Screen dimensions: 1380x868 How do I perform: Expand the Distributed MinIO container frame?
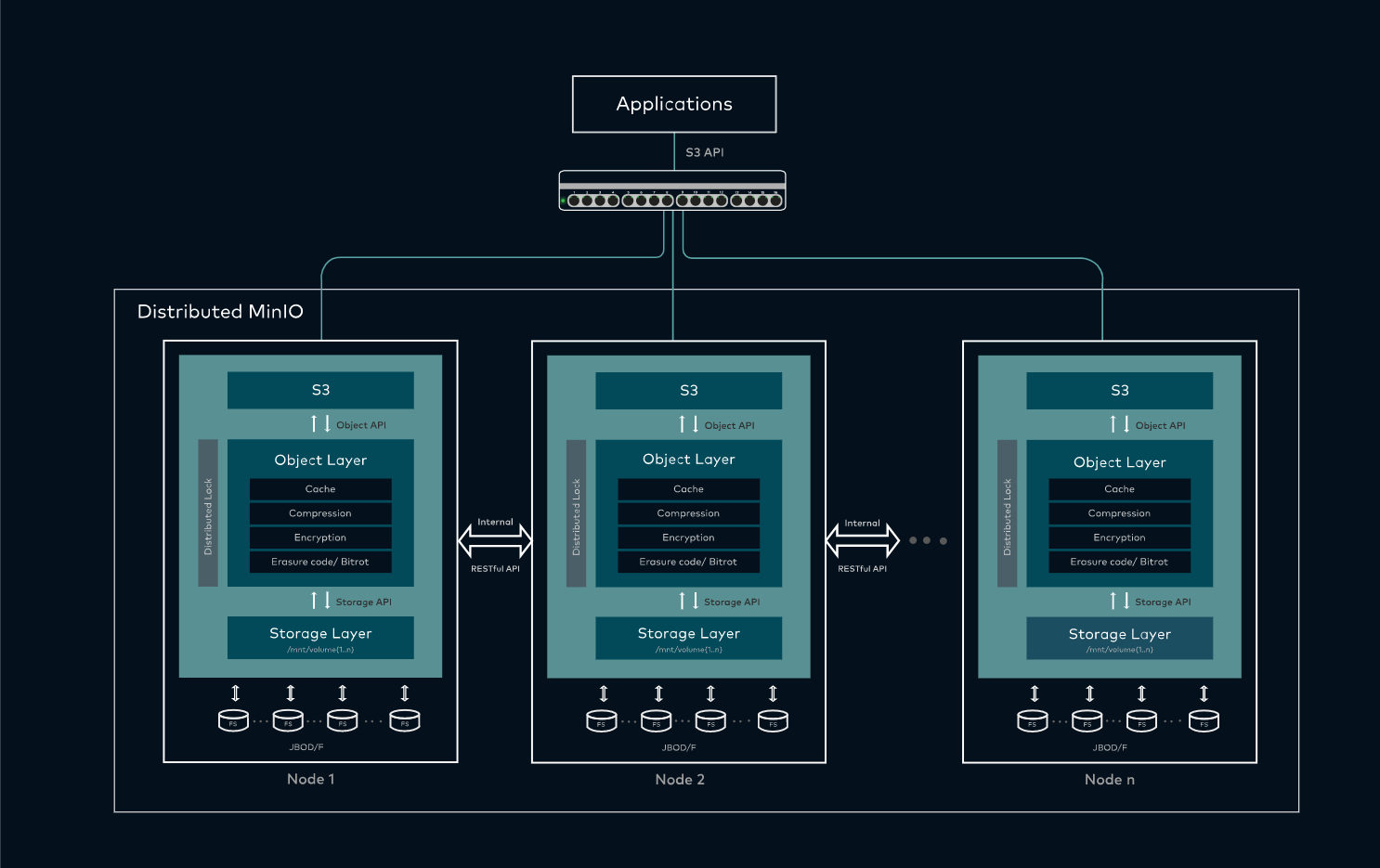point(219,312)
